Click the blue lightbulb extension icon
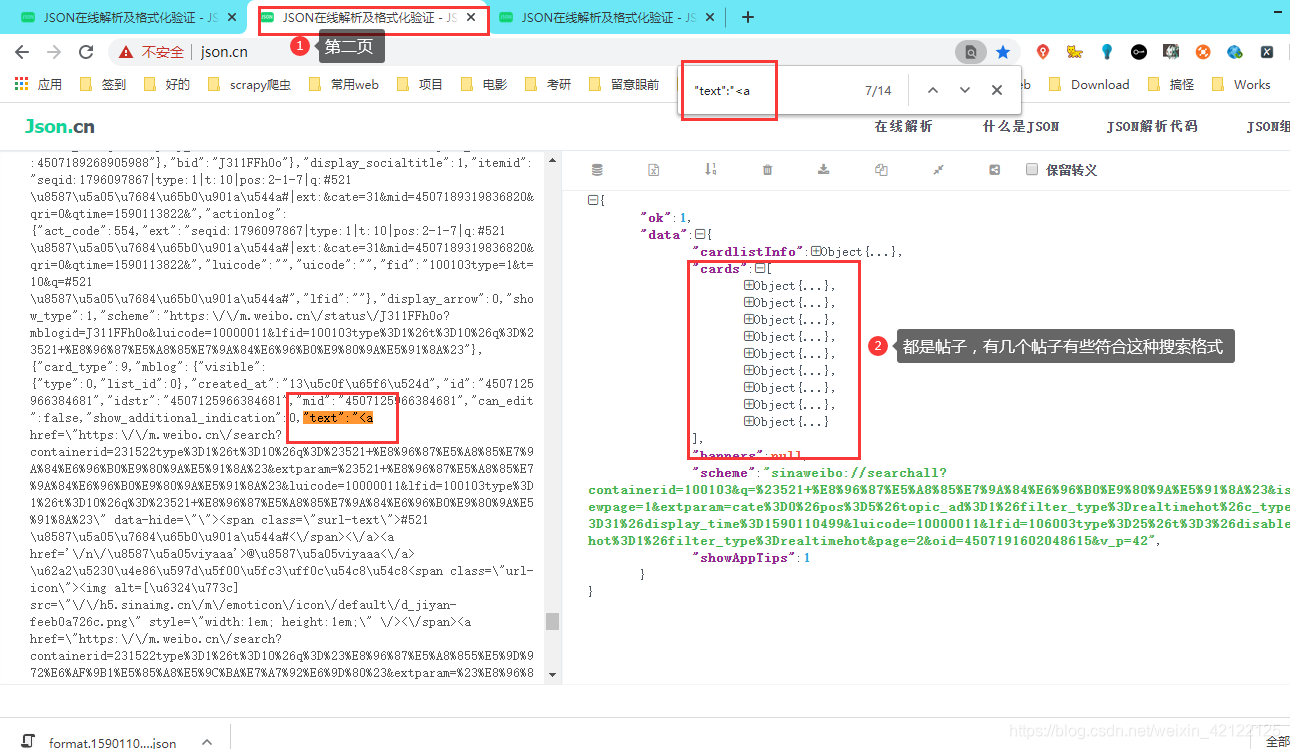The image size is (1290, 749). click(1107, 52)
